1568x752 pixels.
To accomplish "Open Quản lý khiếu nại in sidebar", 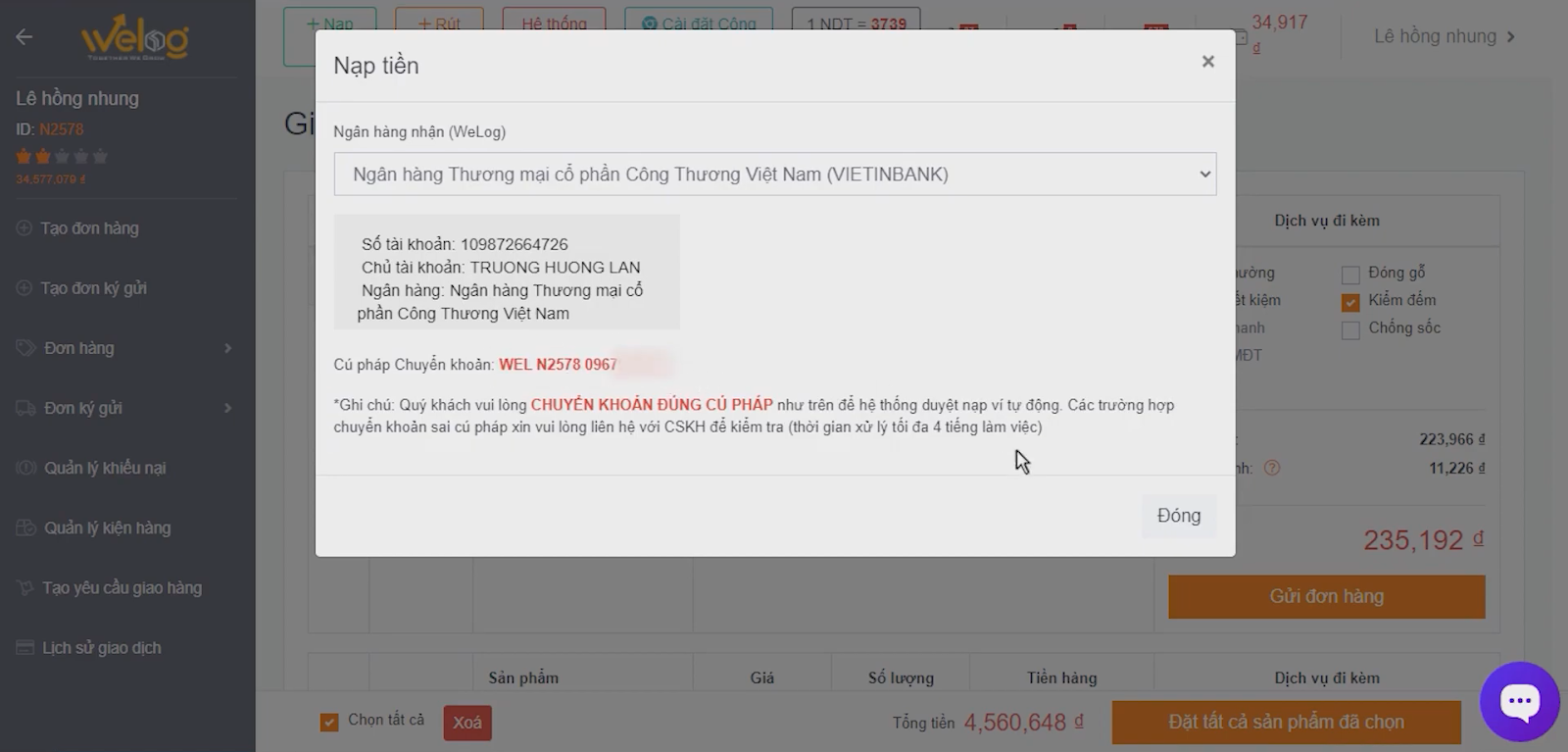I will 105,468.
